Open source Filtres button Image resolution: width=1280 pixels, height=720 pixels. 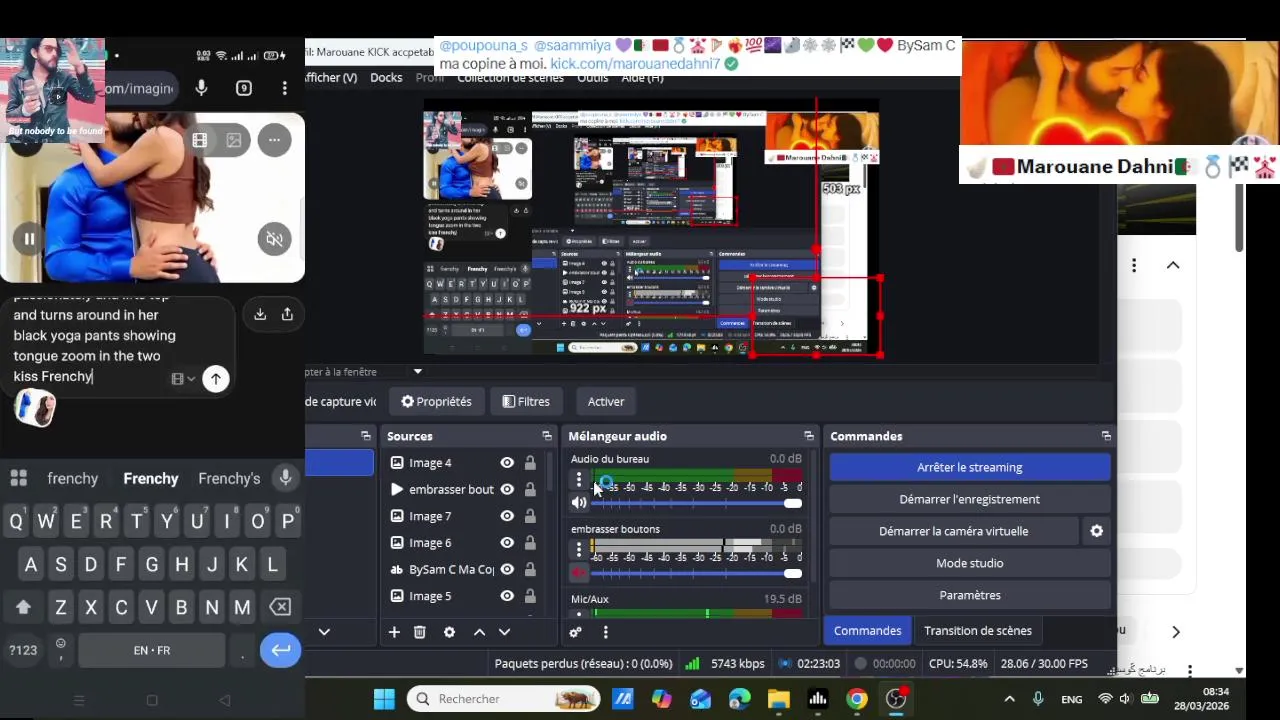pos(526,401)
